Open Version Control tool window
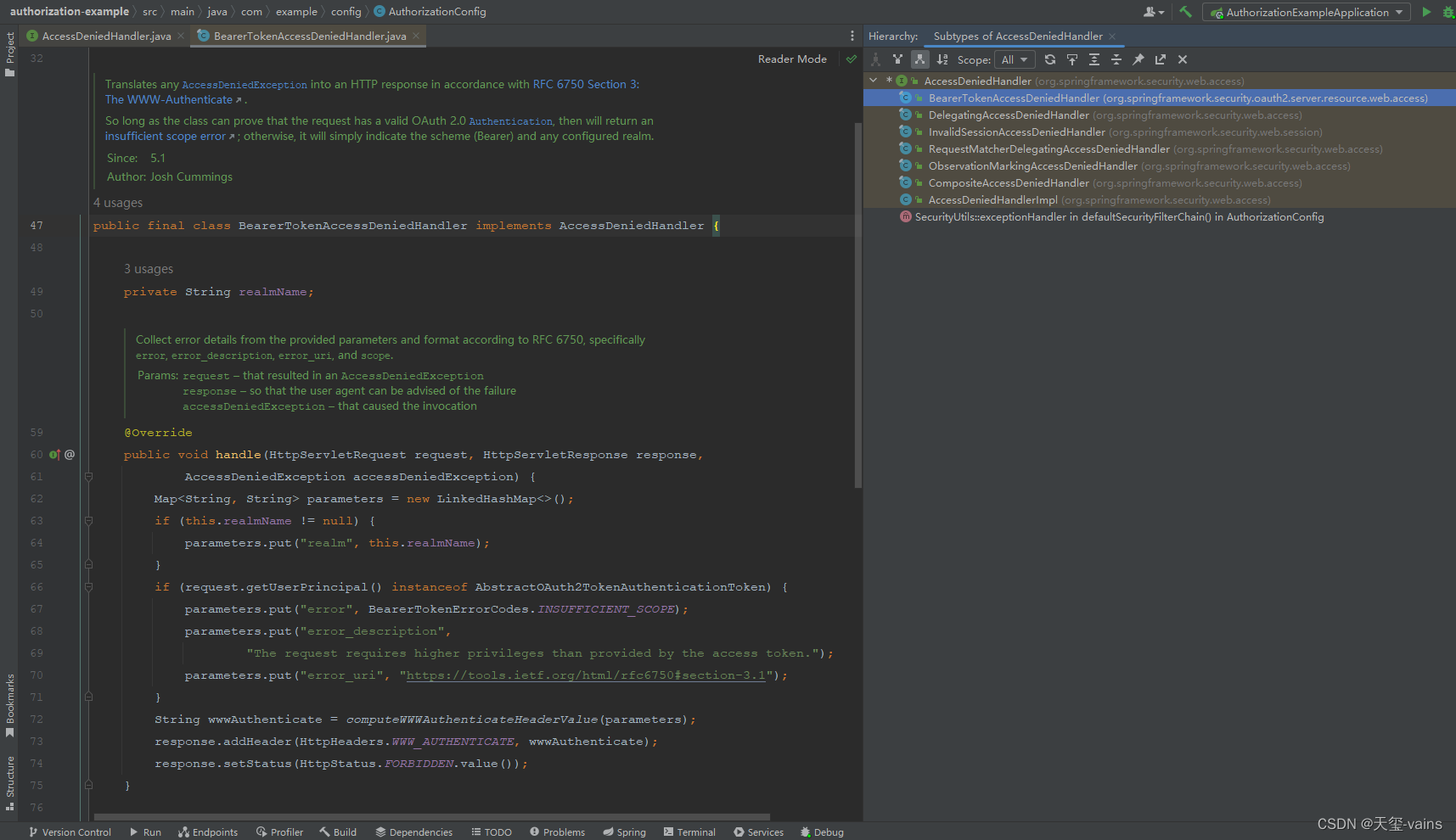This screenshot has width=1456, height=840. coord(70,832)
